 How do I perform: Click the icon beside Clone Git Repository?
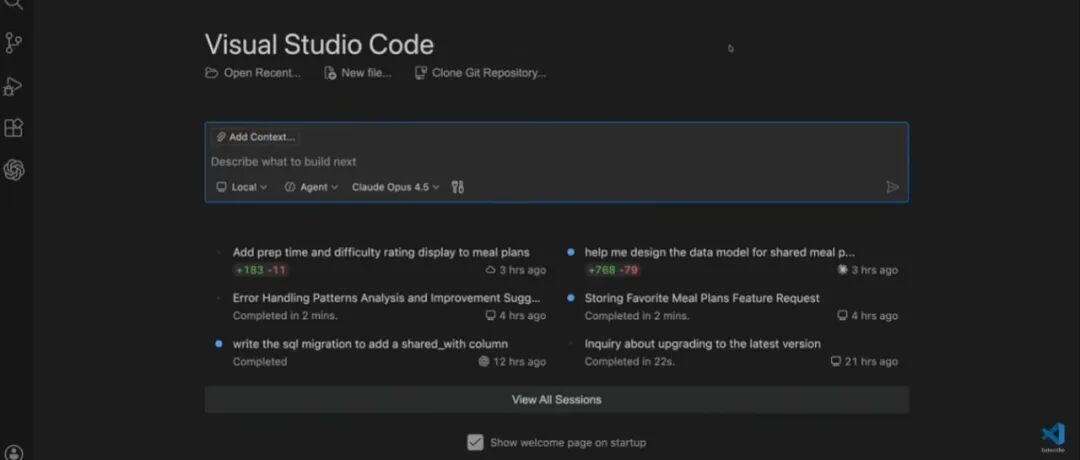[421, 73]
